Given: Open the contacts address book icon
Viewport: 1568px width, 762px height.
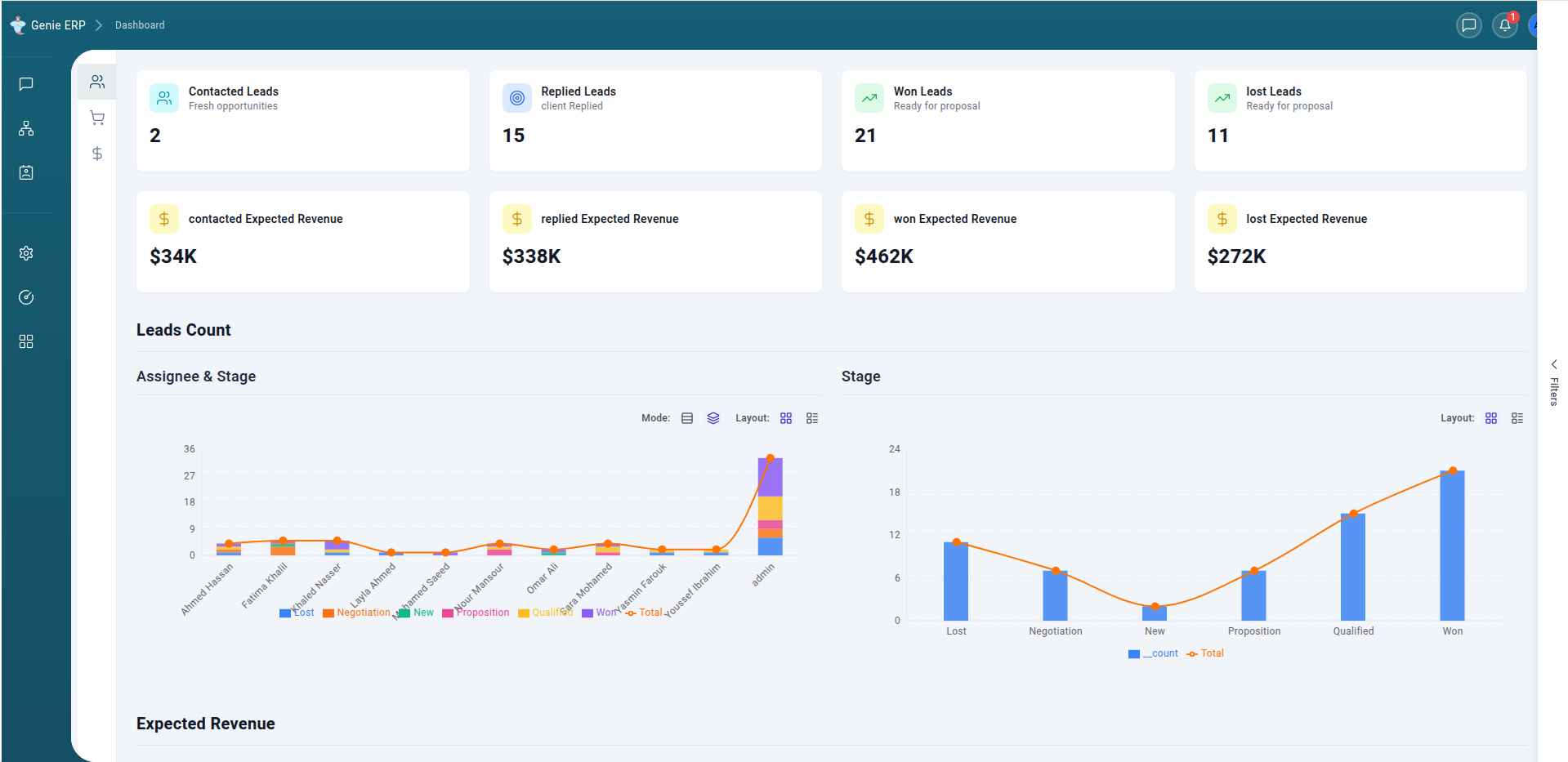Looking at the screenshot, I should tap(26, 172).
